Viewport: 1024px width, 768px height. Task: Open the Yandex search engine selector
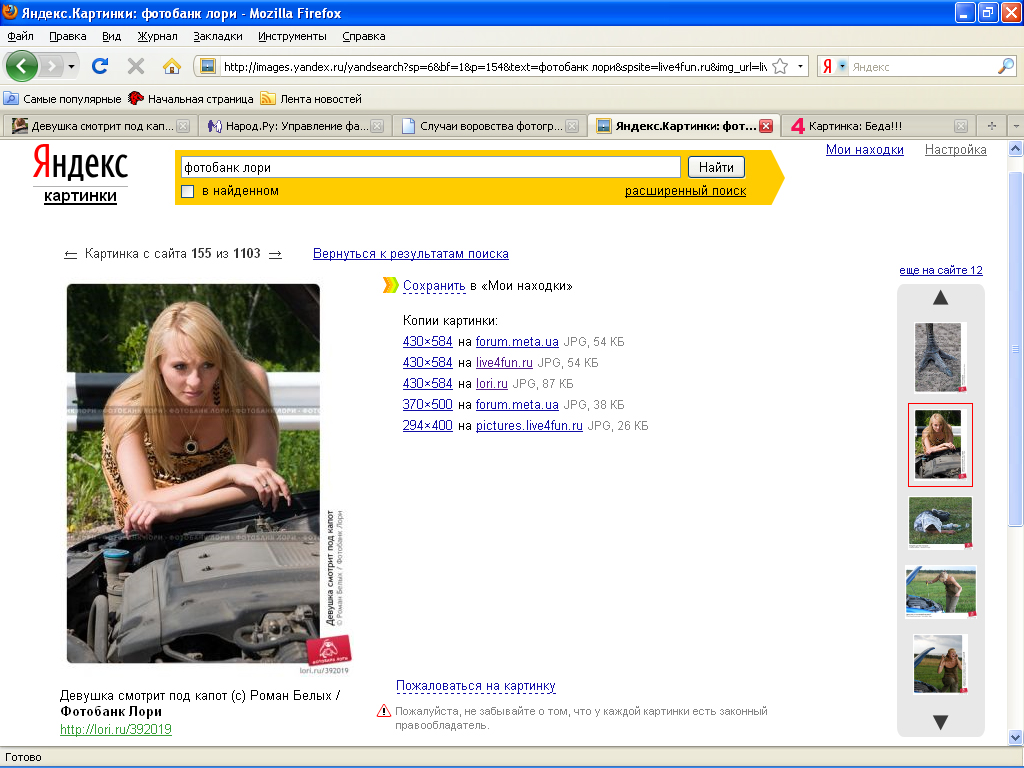click(833, 66)
